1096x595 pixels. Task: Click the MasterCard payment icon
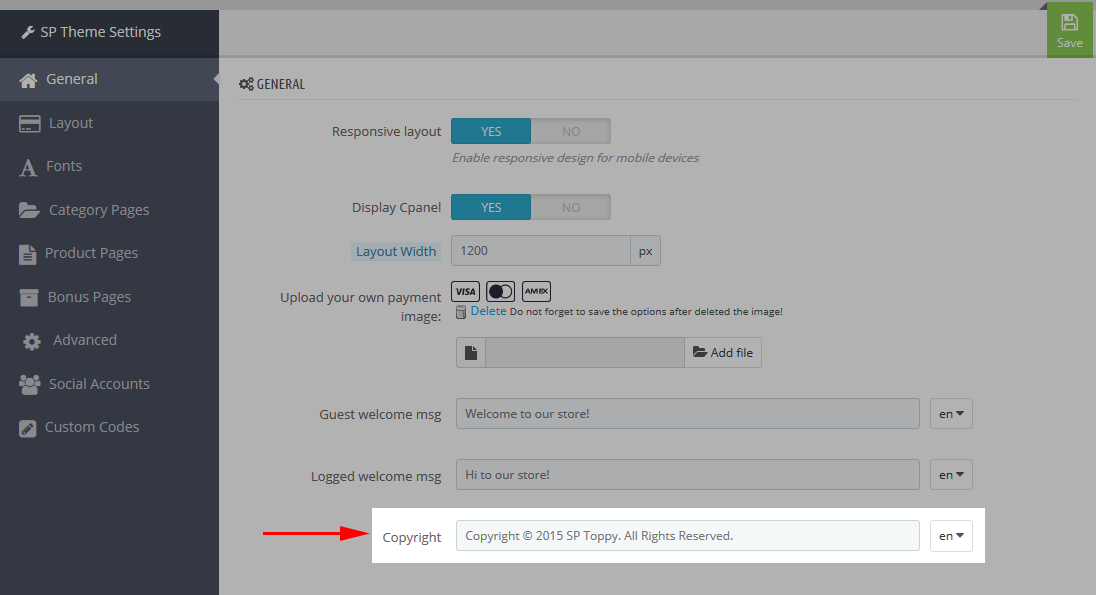(x=500, y=292)
